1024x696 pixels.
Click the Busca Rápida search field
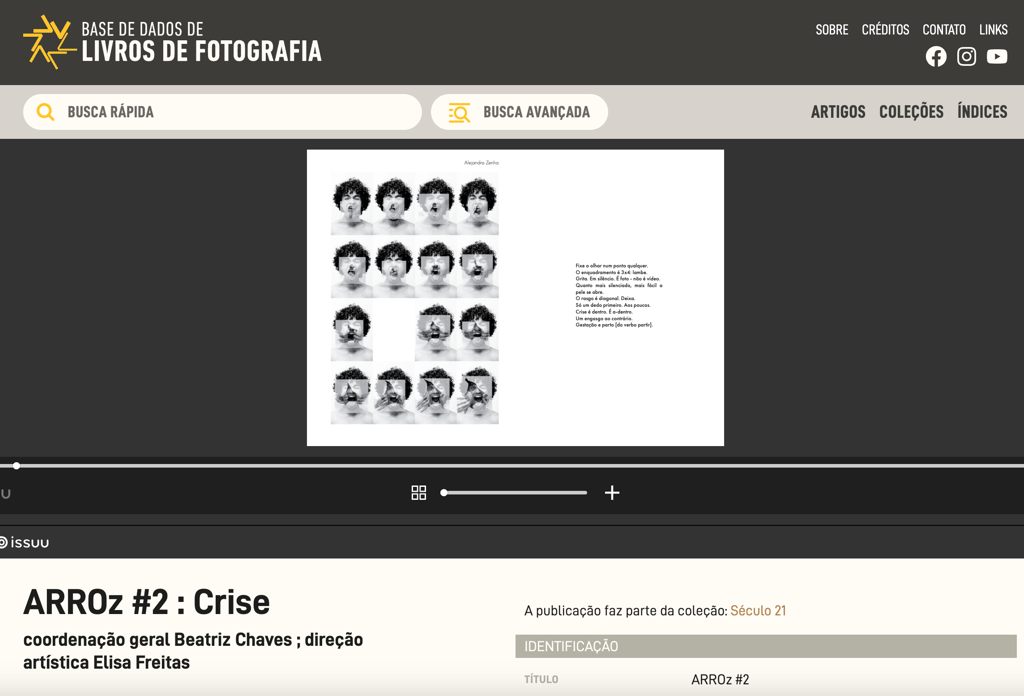[x=222, y=112]
